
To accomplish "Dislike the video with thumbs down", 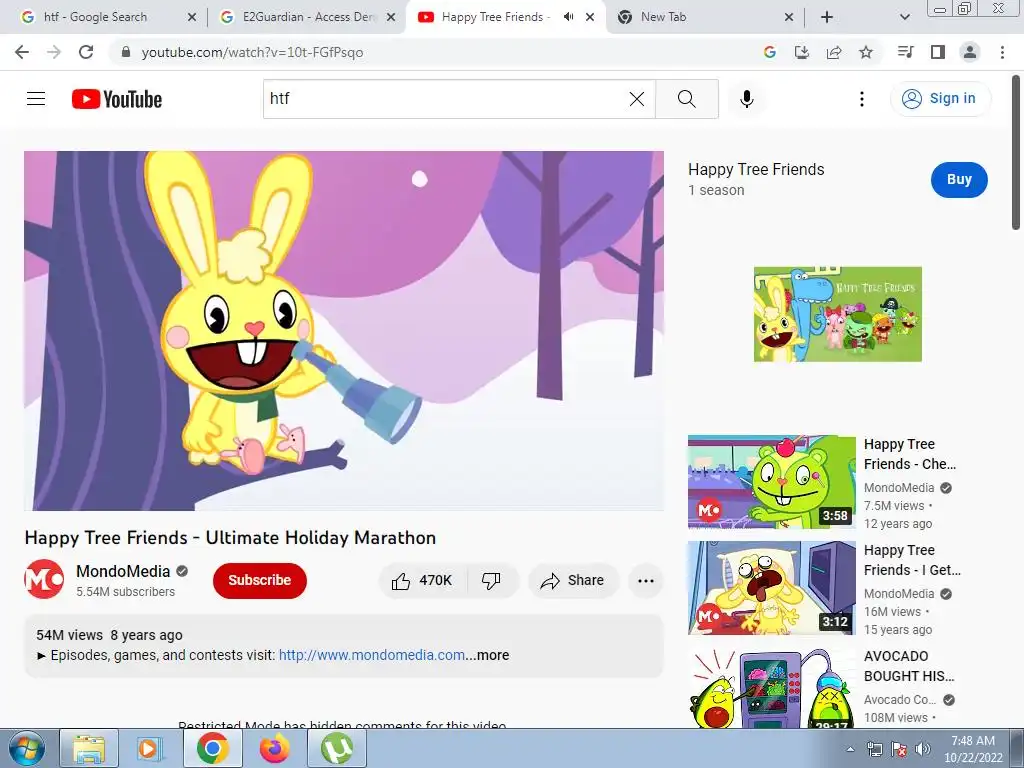I will tap(491, 581).
